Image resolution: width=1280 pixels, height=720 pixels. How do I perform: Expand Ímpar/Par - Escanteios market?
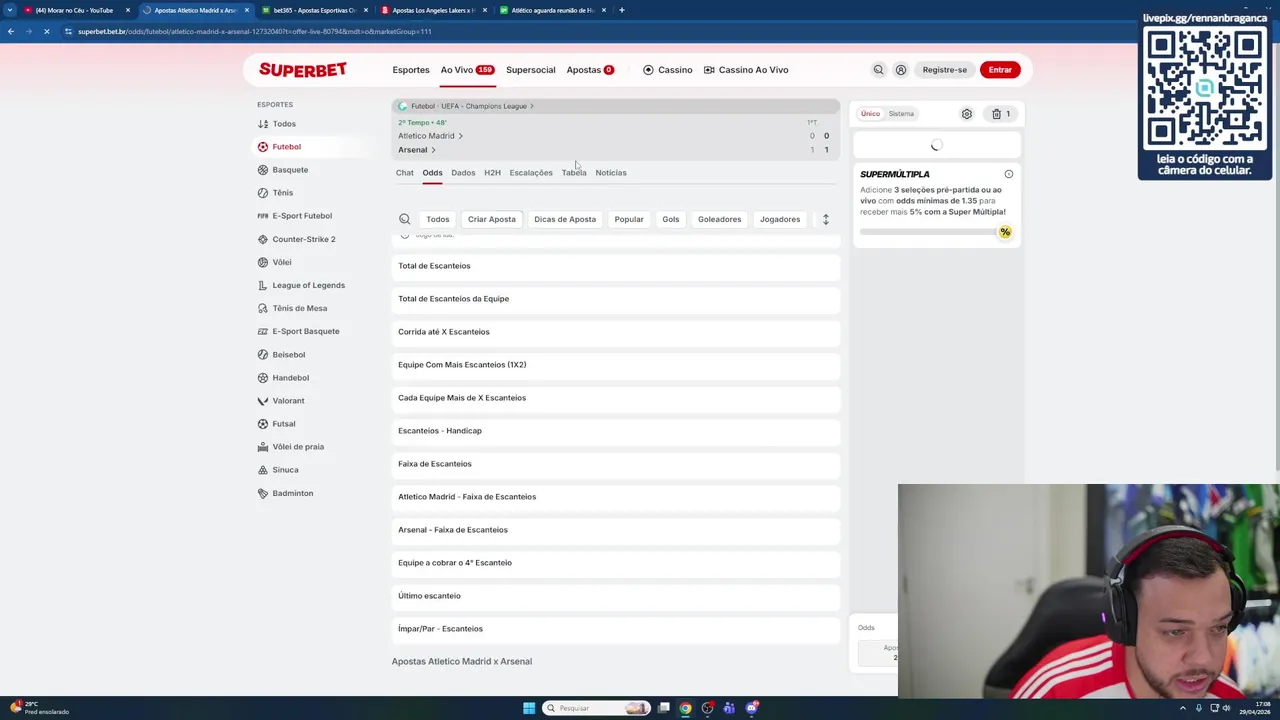[616, 629]
